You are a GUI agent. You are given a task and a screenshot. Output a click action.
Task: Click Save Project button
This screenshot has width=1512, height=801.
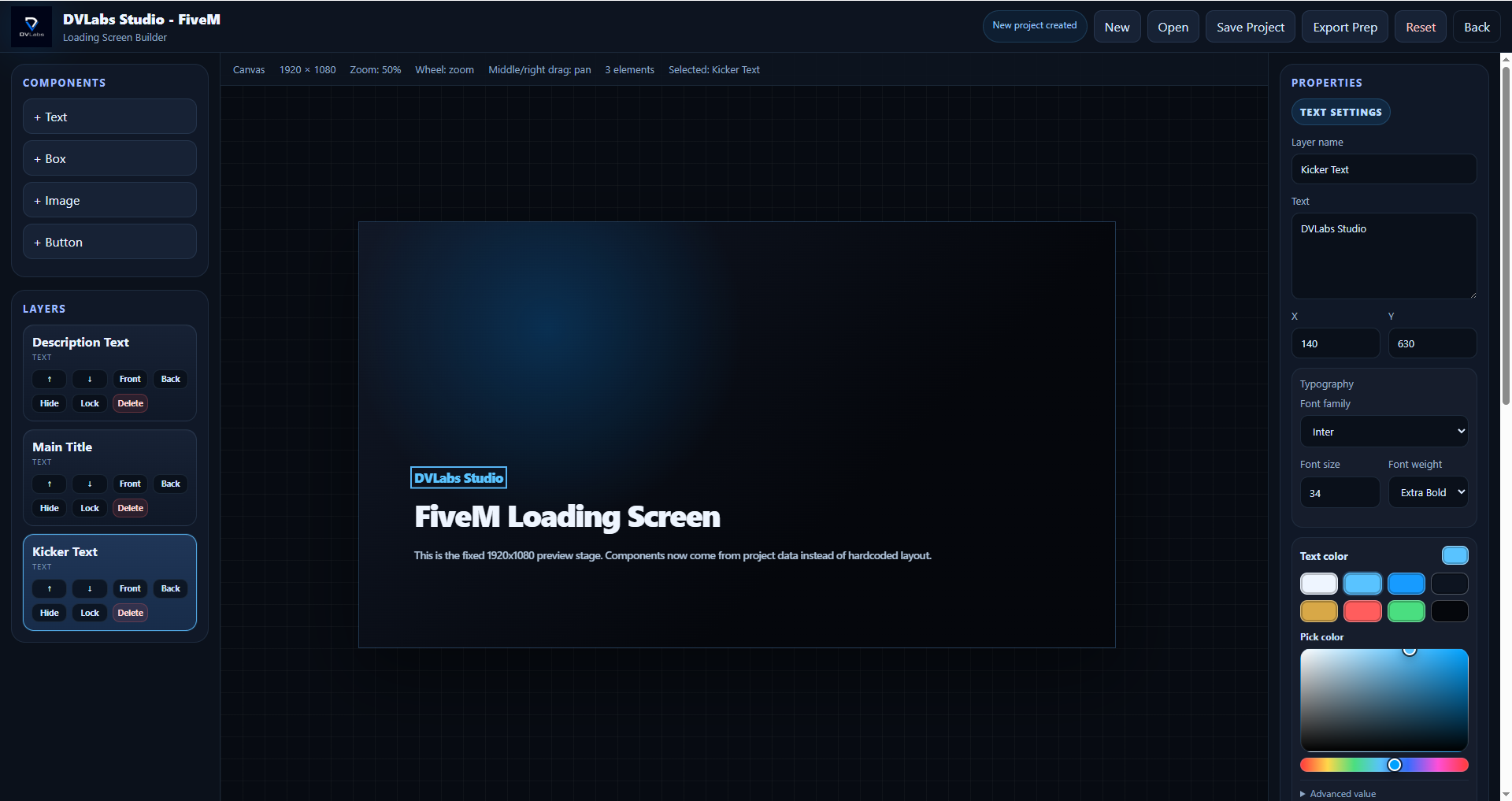[x=1250, y=27]
